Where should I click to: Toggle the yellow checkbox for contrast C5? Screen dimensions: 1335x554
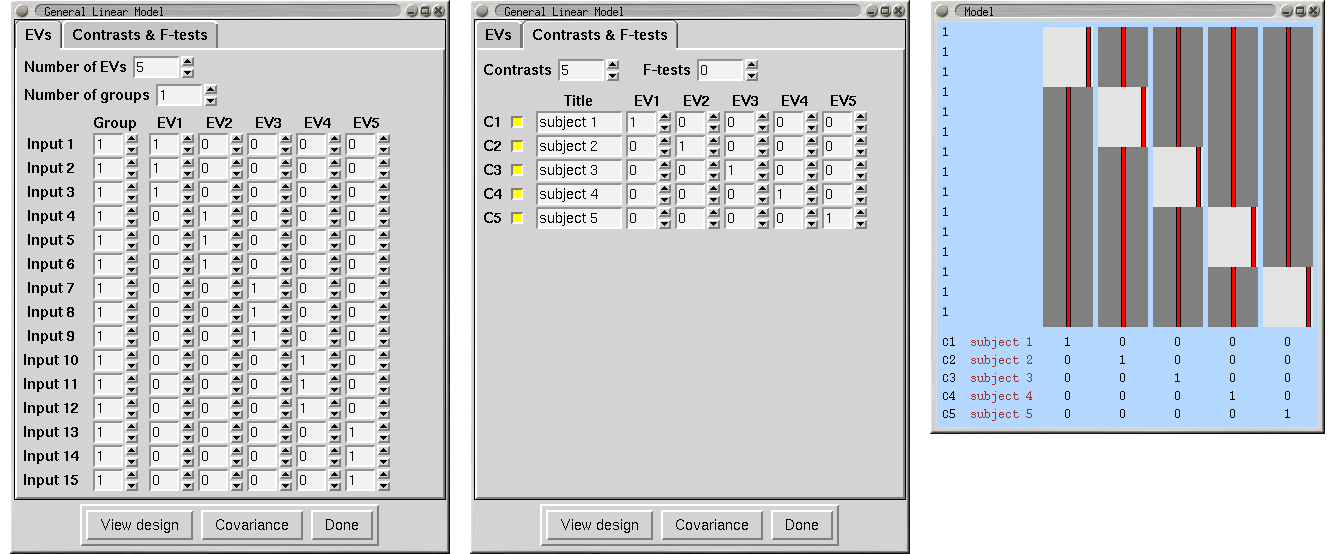(x=517, y=218)
